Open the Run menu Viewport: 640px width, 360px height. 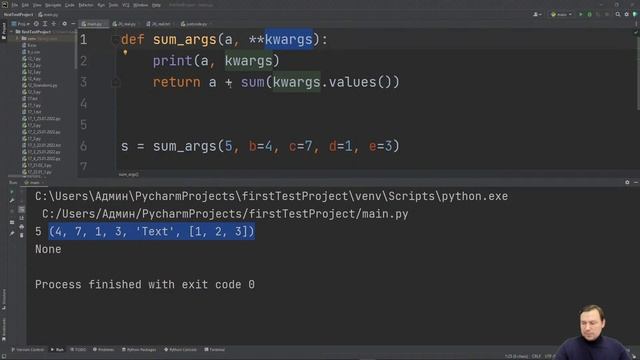tap(101, 5)
